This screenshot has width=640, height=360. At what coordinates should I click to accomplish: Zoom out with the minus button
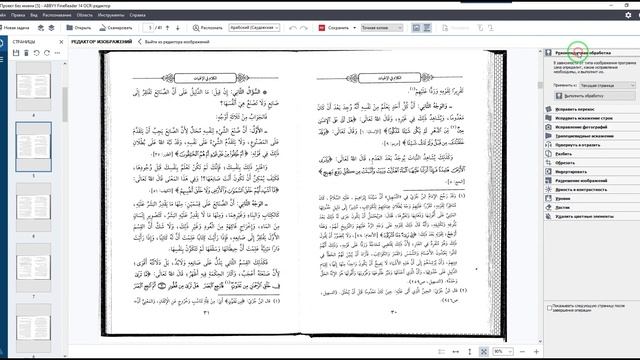522,351
